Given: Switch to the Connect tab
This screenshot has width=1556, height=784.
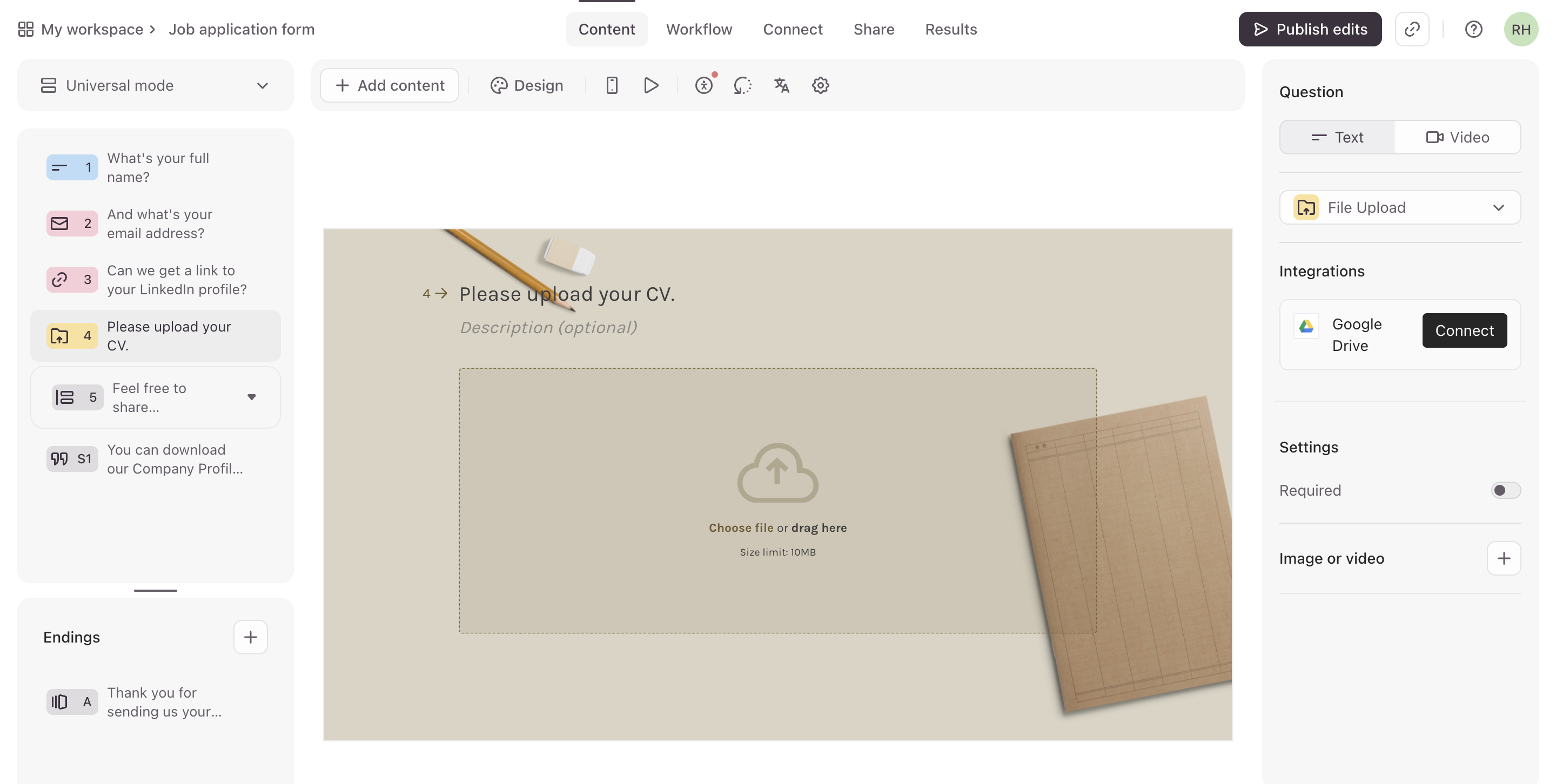Looking at the screenshot, I should (x=793, y=29).
